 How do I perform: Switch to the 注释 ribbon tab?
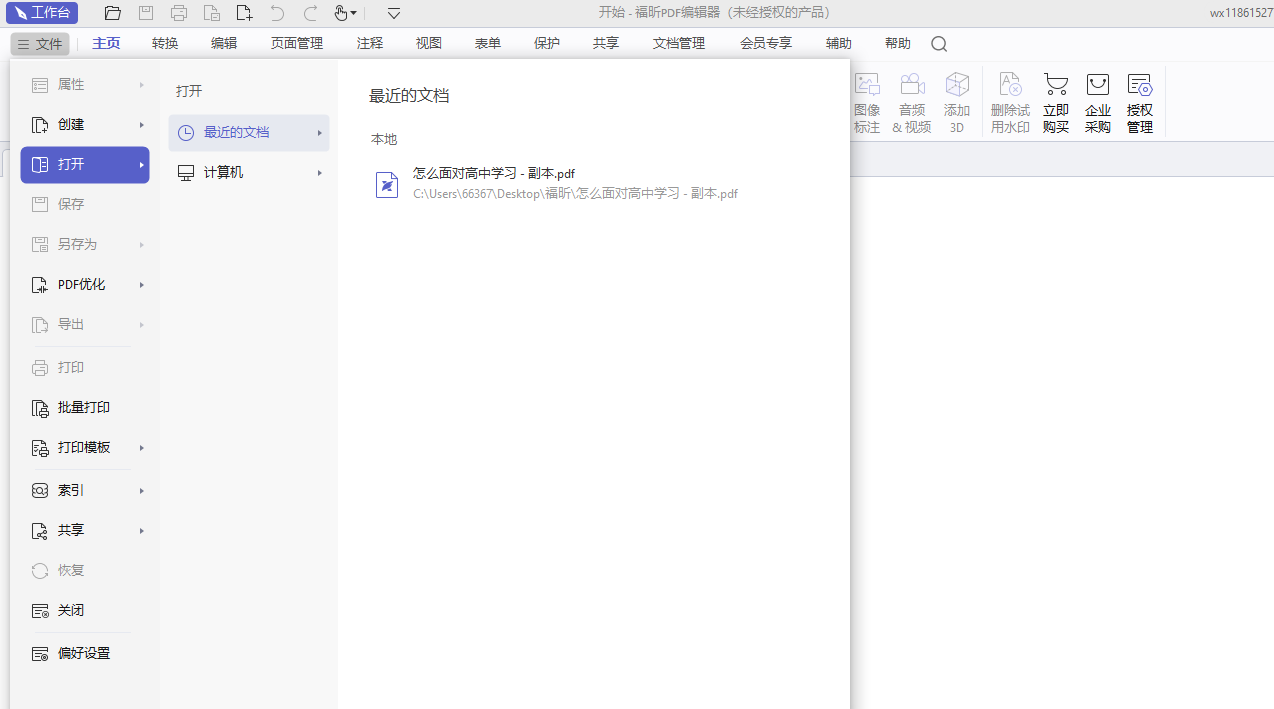coord(370,44)
